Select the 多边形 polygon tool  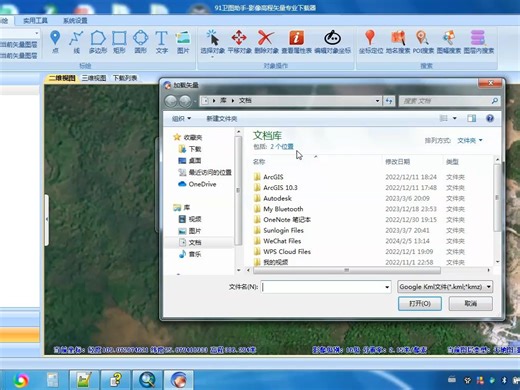[x=98, y=42]
